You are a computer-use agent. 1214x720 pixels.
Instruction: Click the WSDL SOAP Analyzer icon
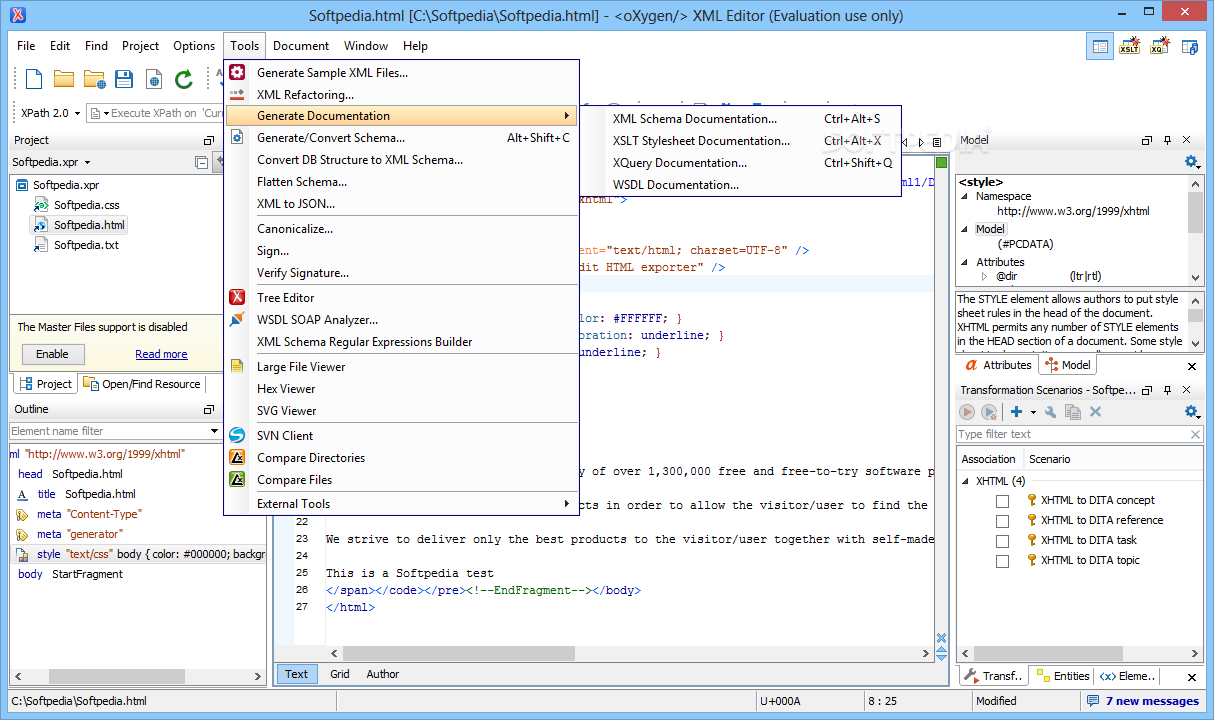click(237, 320)
